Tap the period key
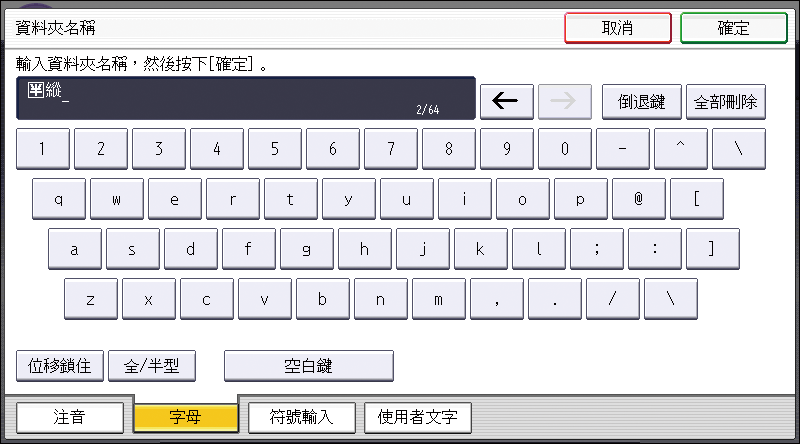800x444 pixels. 554,299
